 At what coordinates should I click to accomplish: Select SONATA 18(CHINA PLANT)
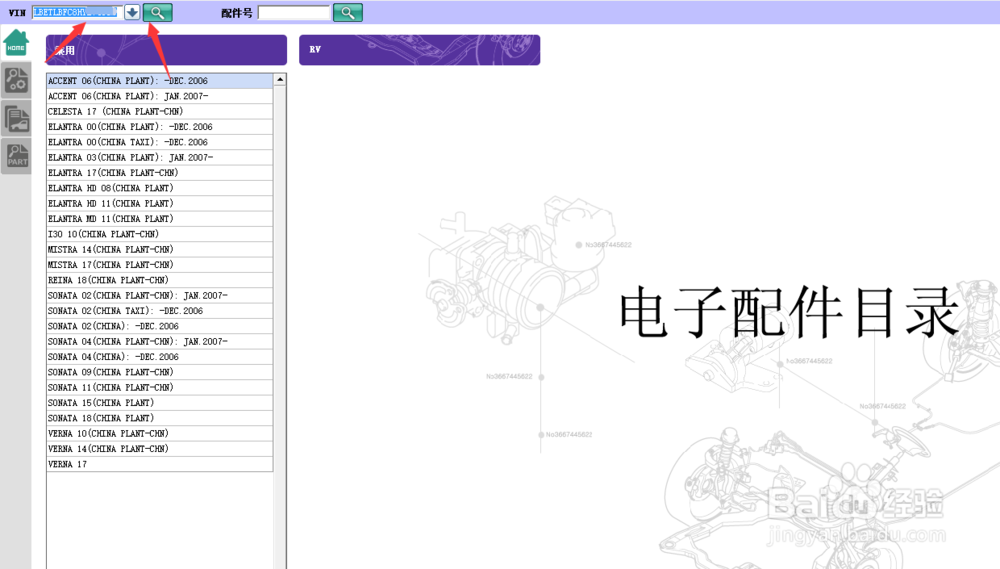(159, 418)
